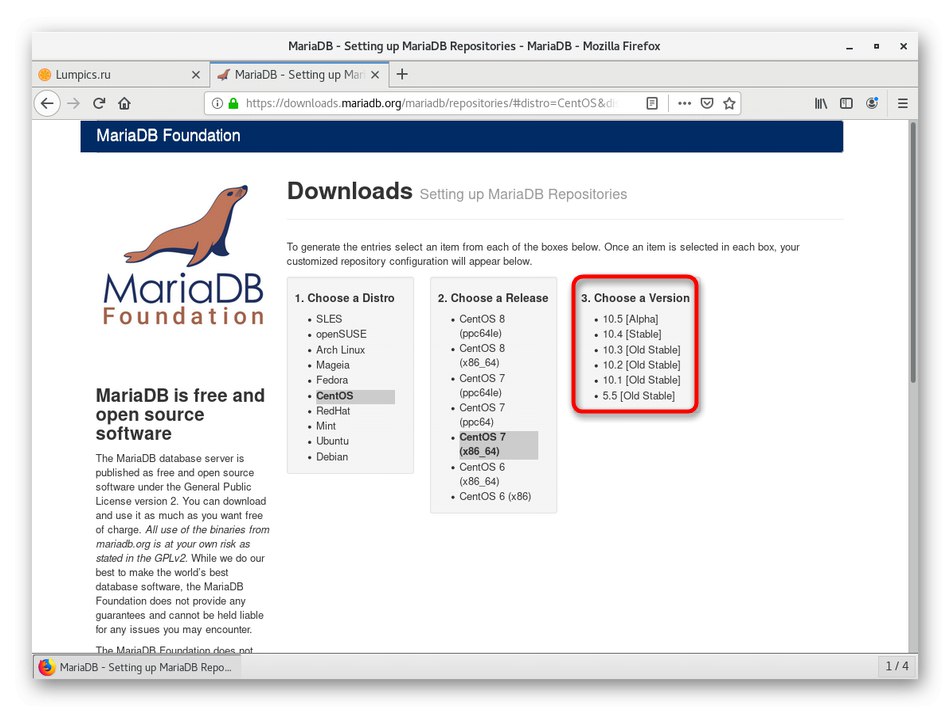Screen dimensions: 950x711
Task: Pick version 5.5 [Old Stable]
Action: coord(639,396)
